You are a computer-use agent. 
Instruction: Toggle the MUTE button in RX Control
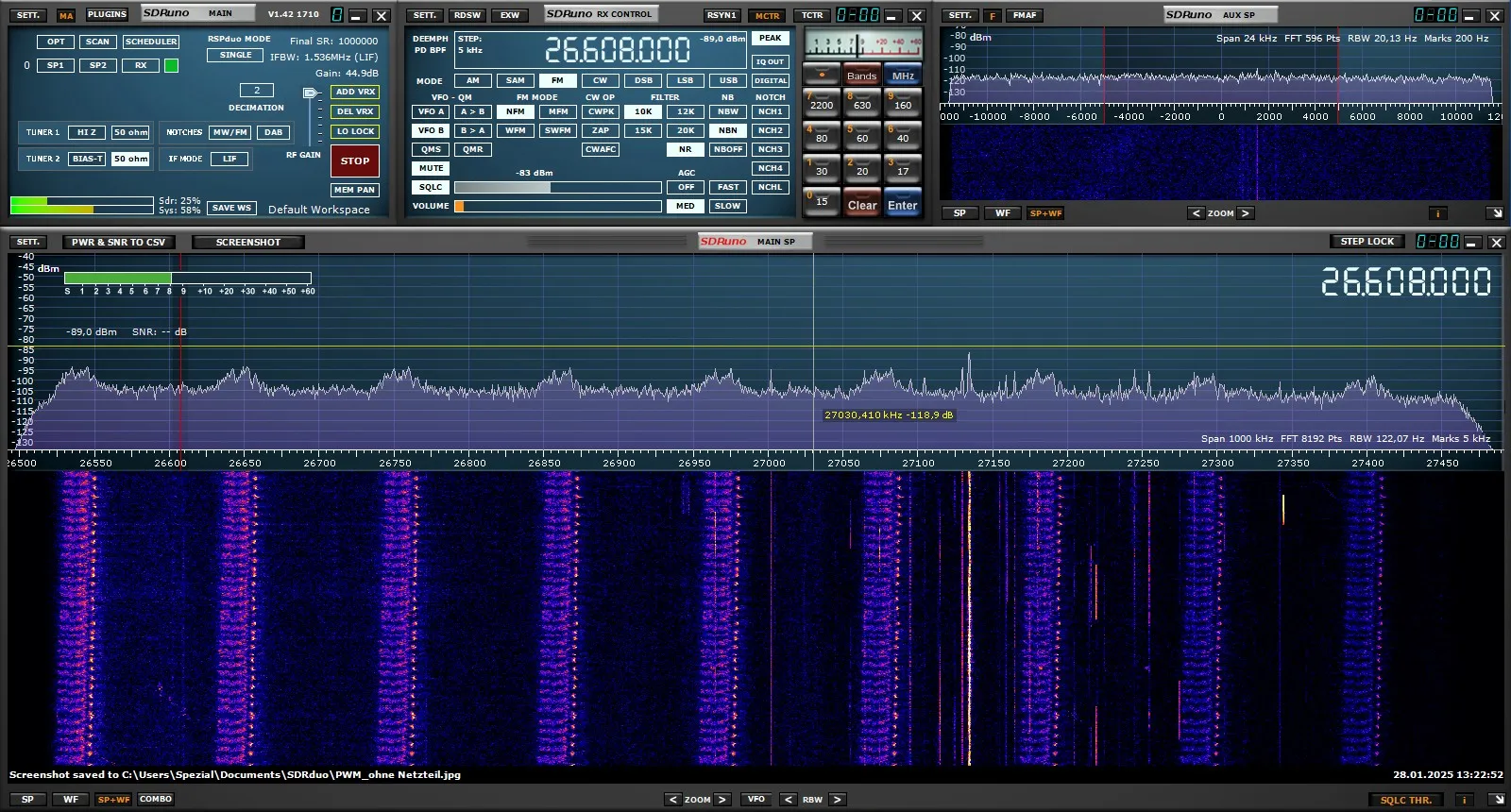431,168
